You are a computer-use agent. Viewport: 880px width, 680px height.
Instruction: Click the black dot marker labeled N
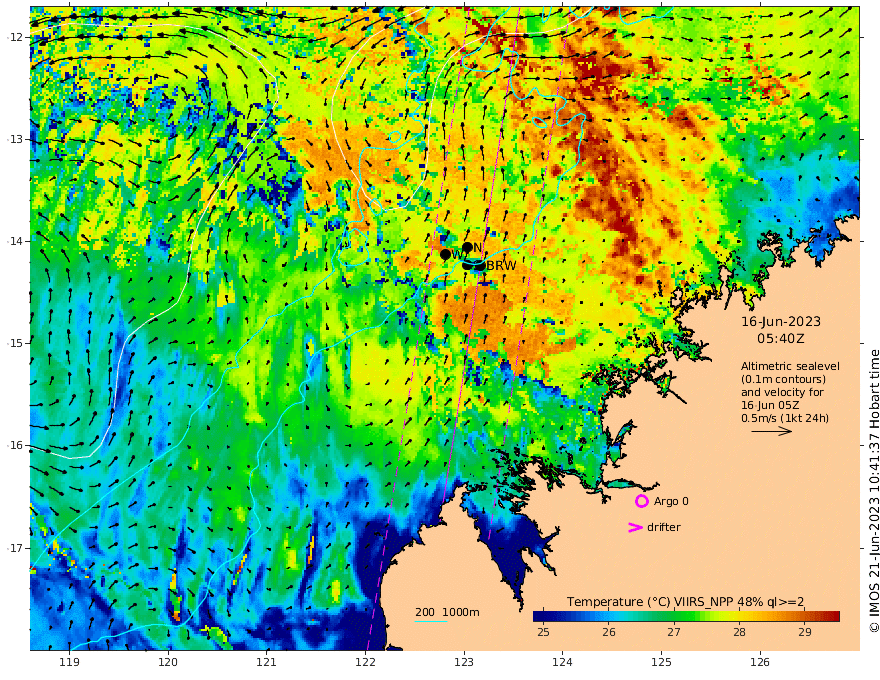click(x=467, y=247)
